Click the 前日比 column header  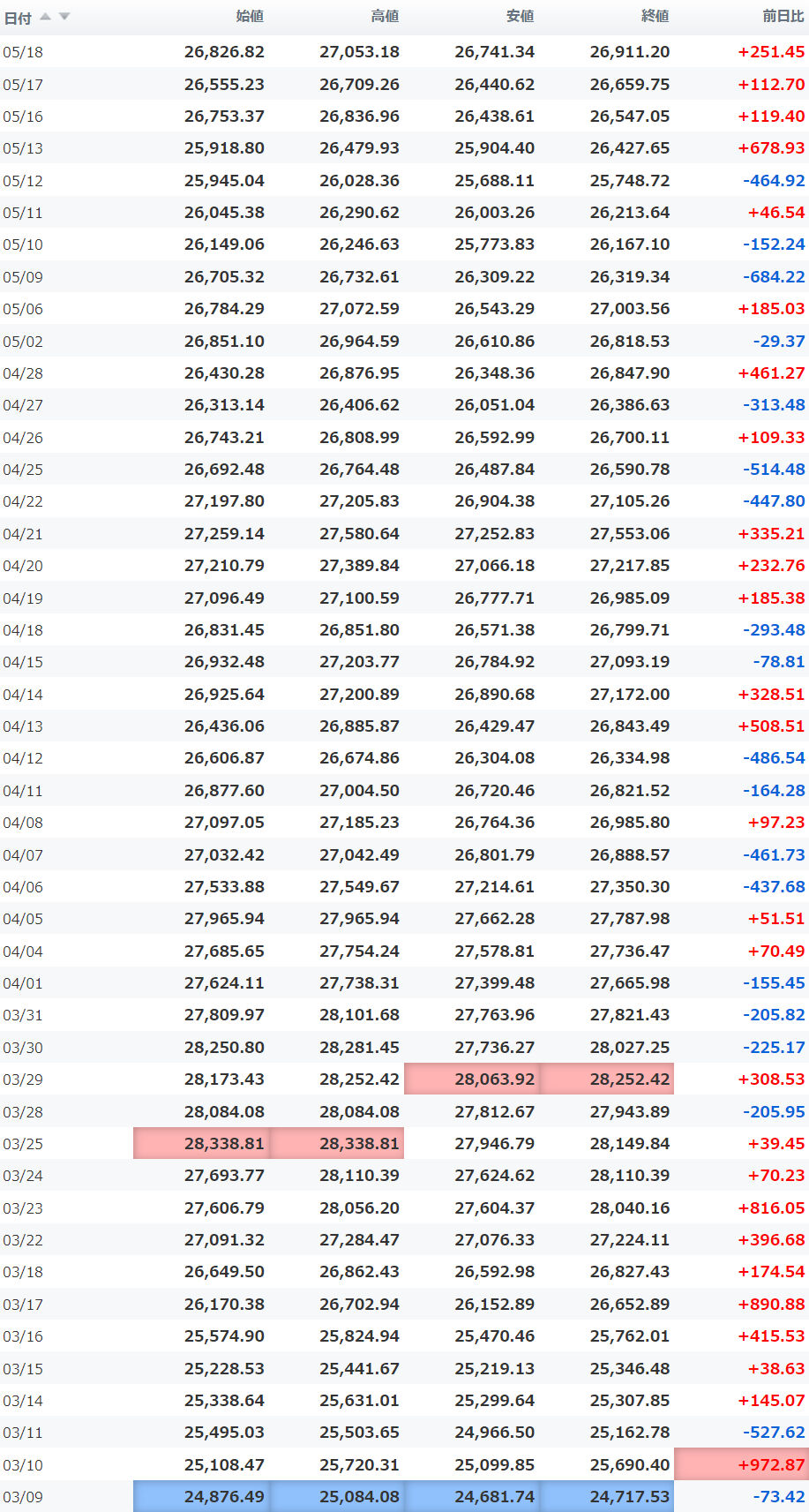coord(783,16)
